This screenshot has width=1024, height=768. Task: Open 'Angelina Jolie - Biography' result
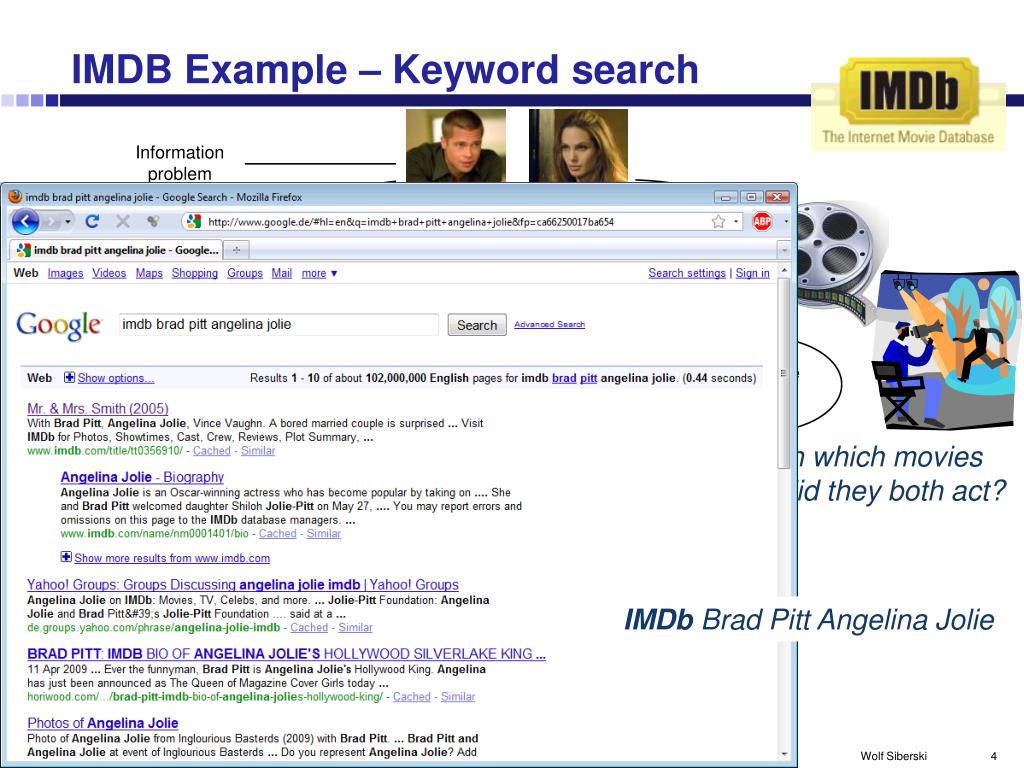[142, 477]
